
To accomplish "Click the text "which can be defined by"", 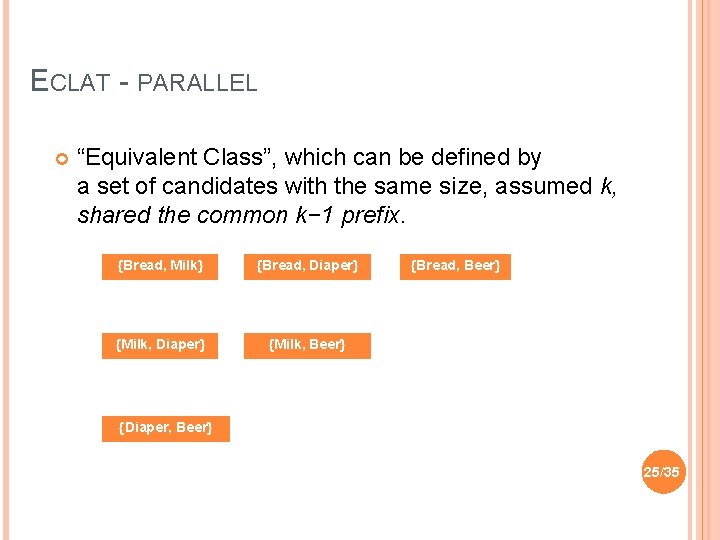I will (412, 157).
